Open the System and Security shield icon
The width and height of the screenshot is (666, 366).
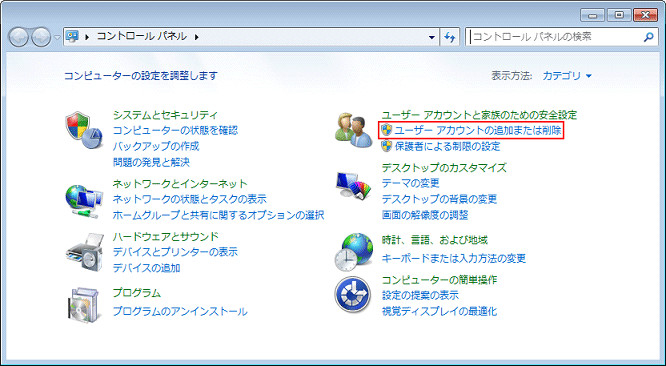click(83, 130)
